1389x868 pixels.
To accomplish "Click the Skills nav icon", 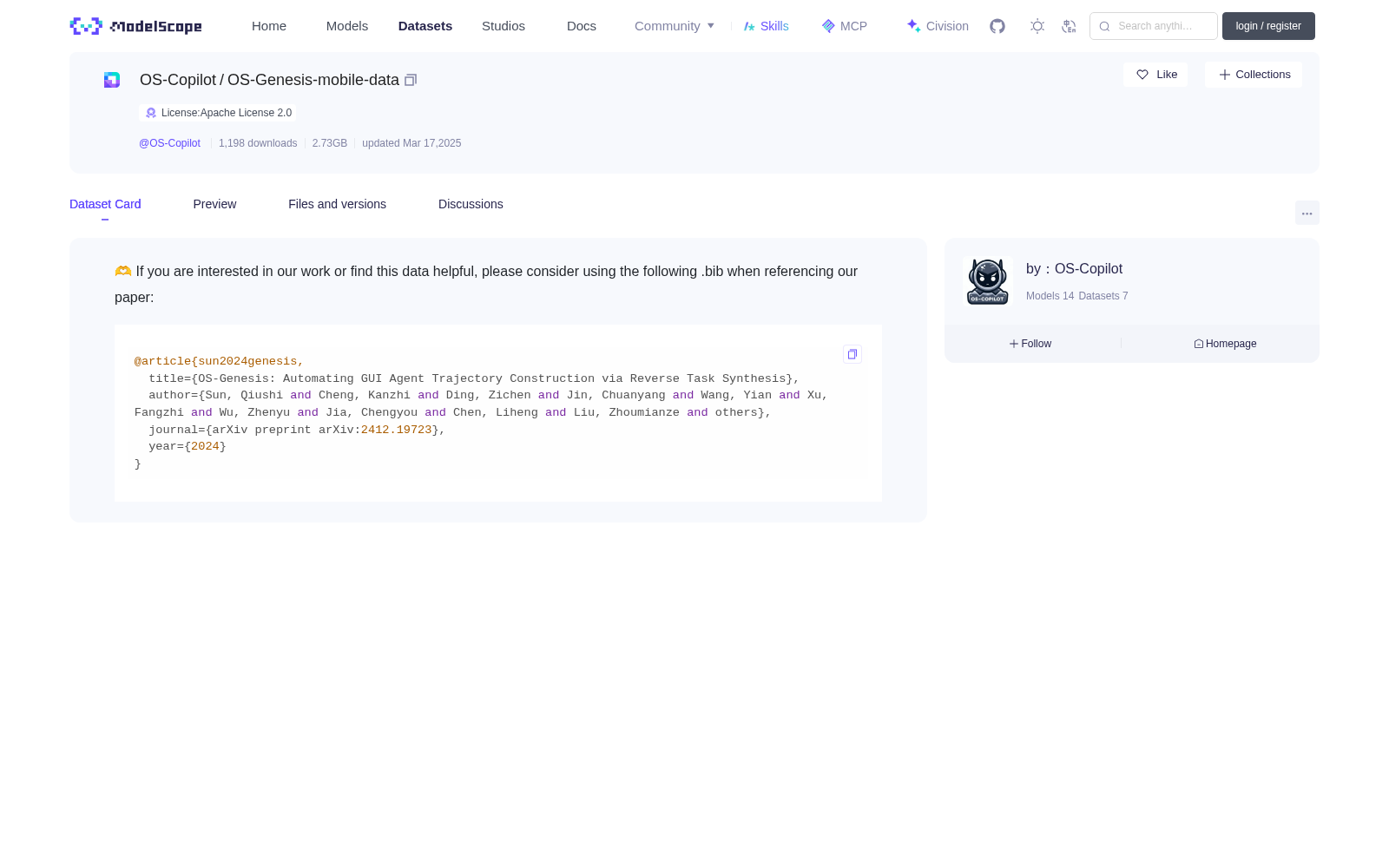I will click(x=749, y=26).
